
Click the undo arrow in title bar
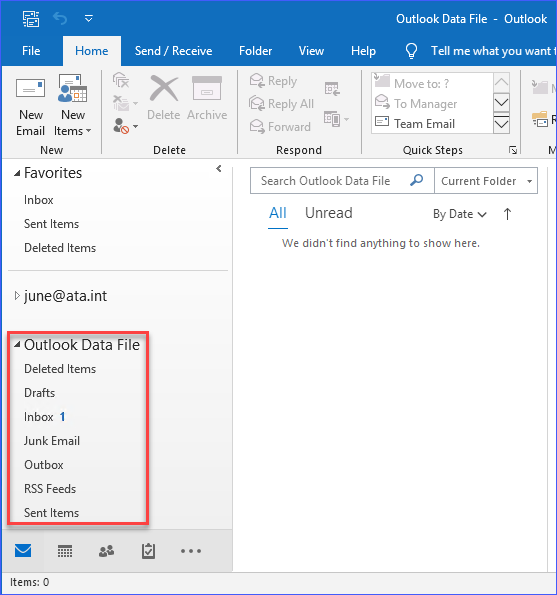(60, 18)
